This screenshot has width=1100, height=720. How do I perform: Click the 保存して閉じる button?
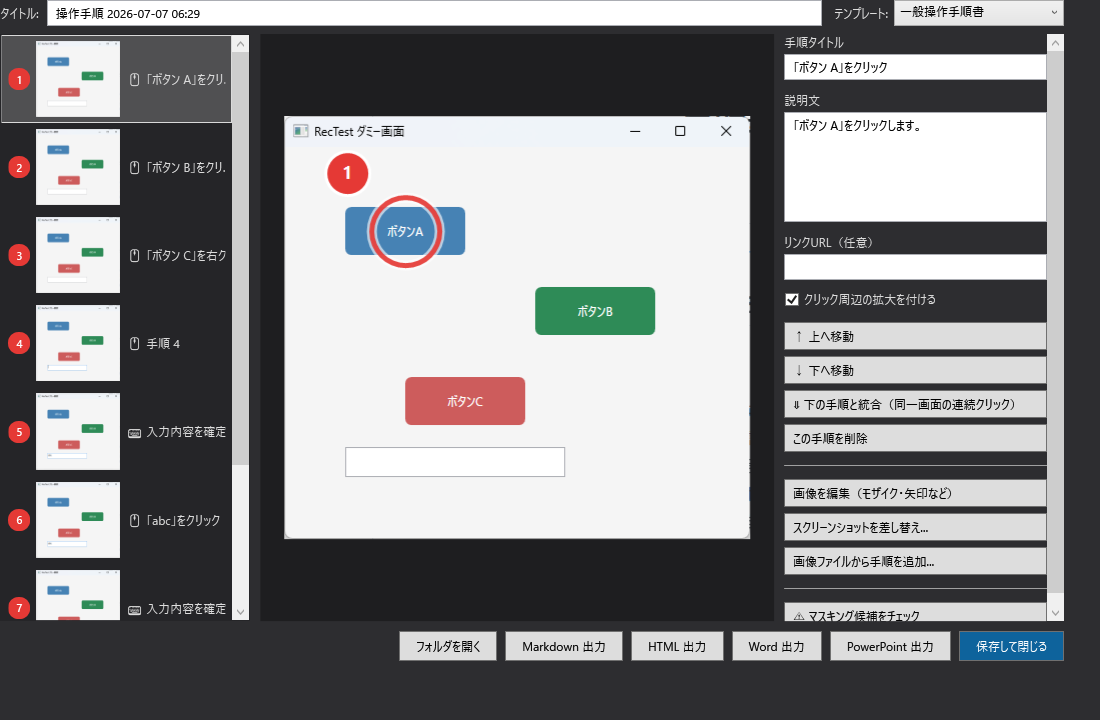[1011, 646]
